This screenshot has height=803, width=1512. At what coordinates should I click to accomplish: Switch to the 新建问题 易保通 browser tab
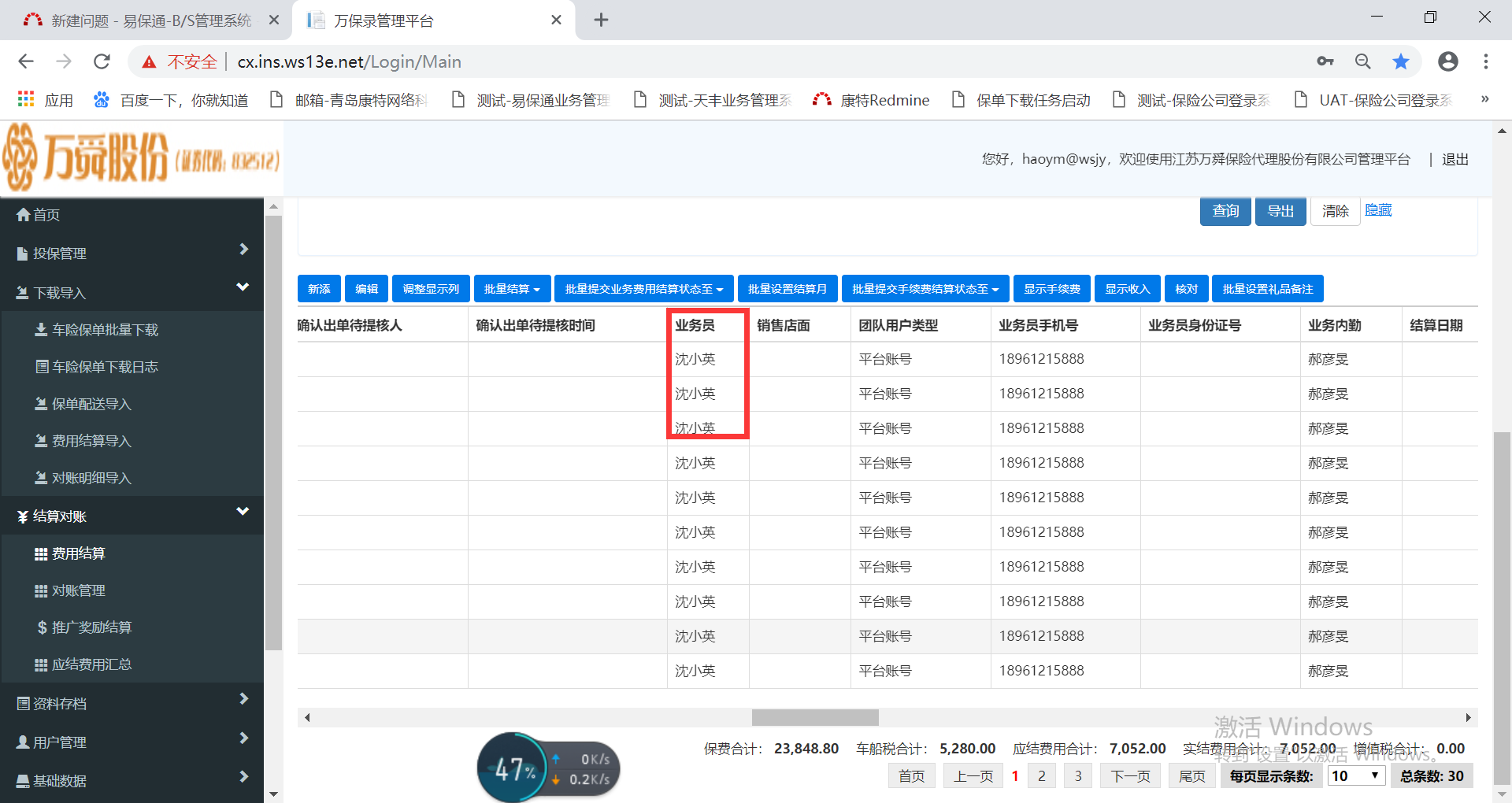[150, 20]
